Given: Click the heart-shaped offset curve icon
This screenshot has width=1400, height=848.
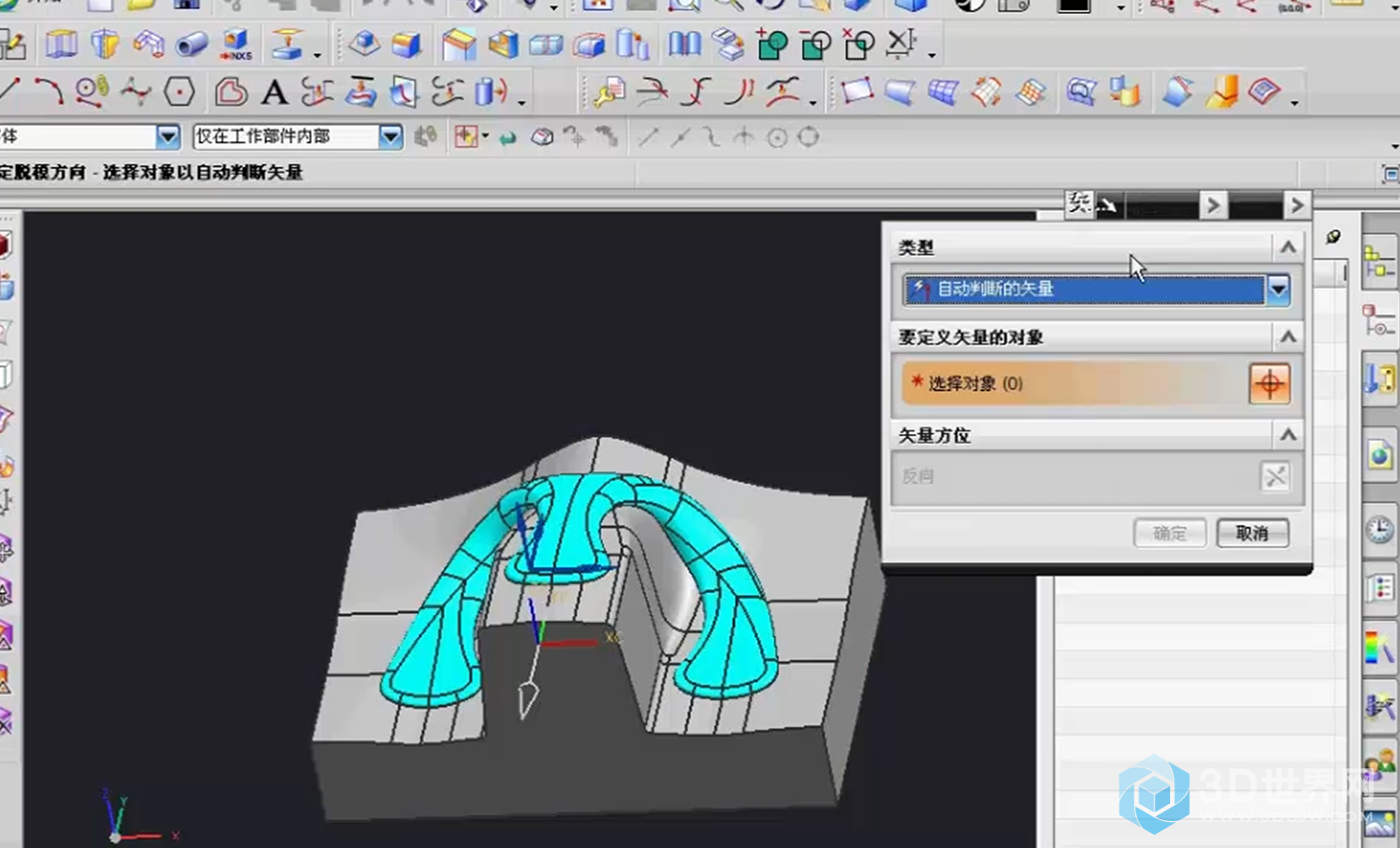Looking at the screenshot, I should pos(231,92).
